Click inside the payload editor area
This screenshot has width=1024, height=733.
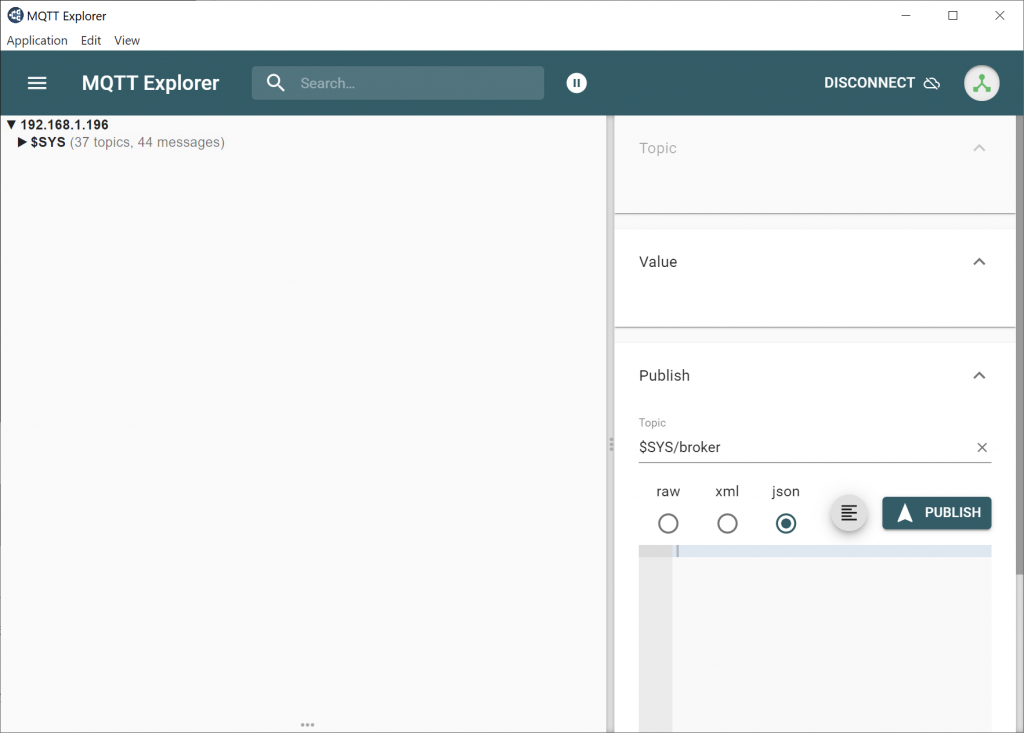point(831,637)
